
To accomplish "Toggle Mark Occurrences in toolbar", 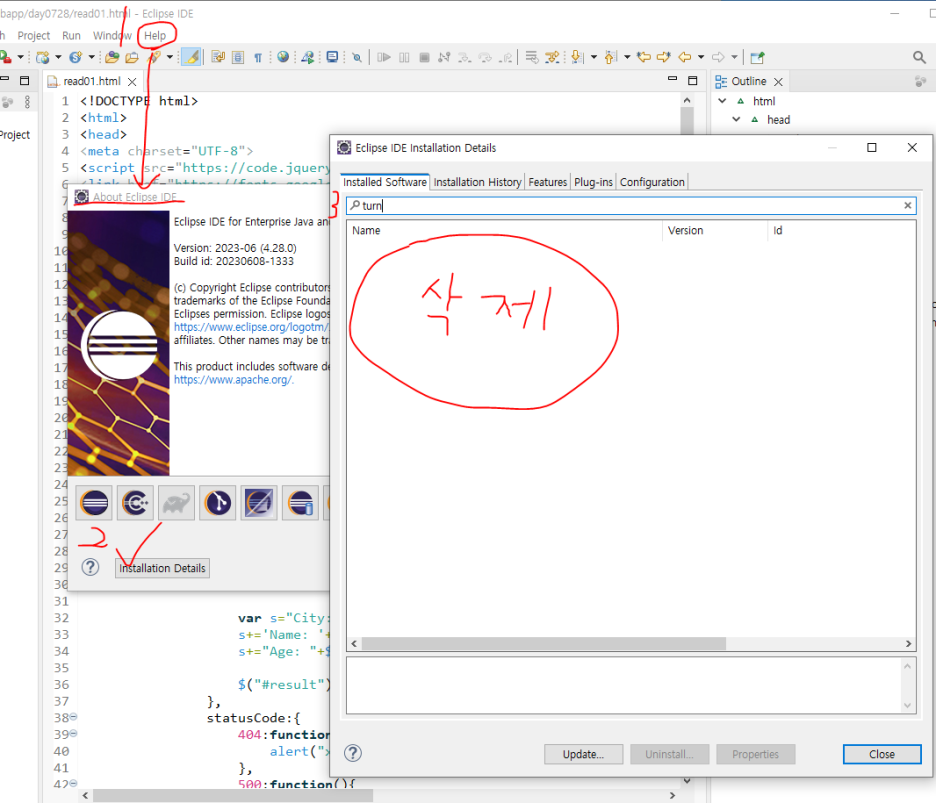I will [192, 57].
